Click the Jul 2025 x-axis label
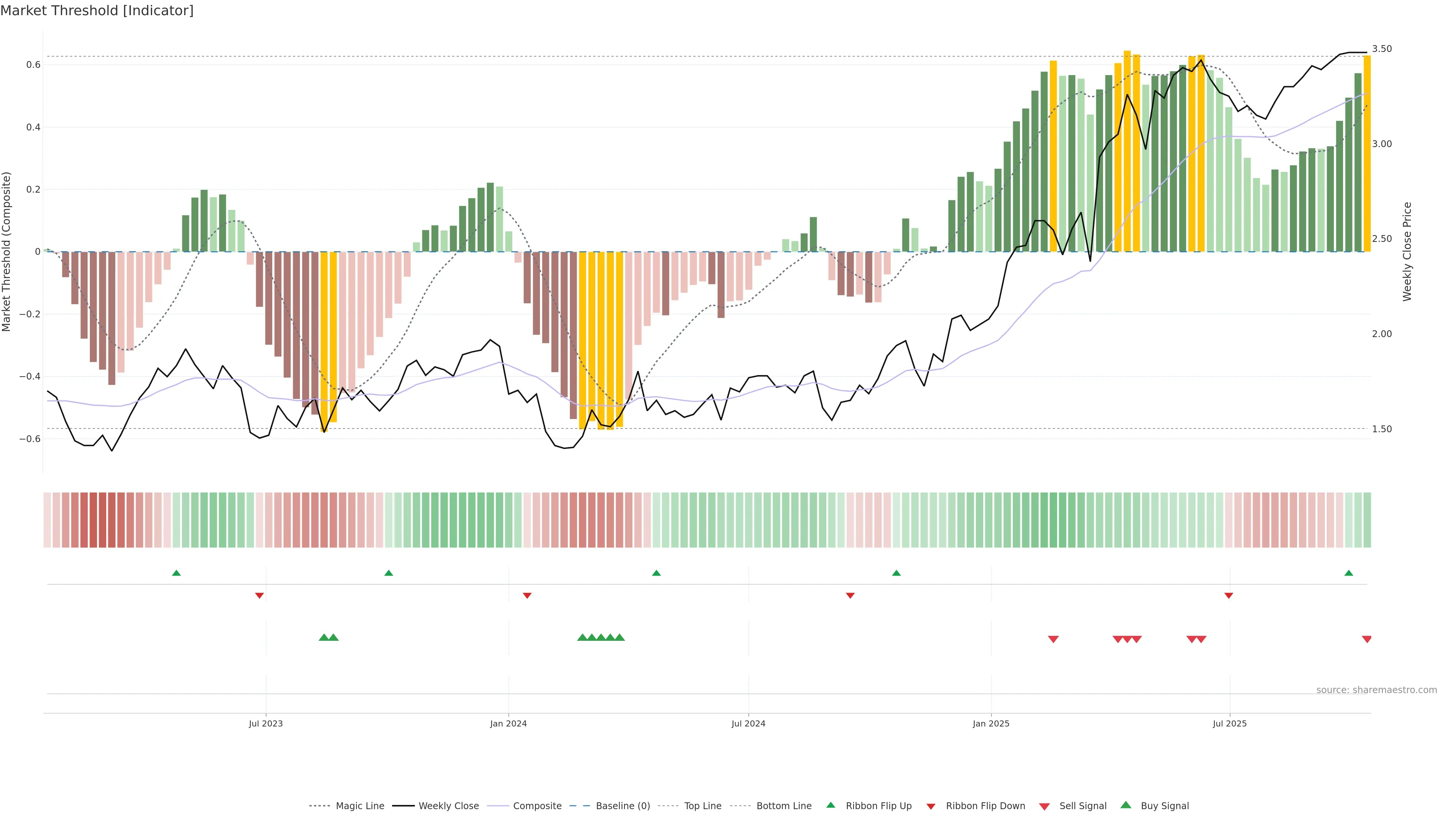 (x=1229, y=723)
